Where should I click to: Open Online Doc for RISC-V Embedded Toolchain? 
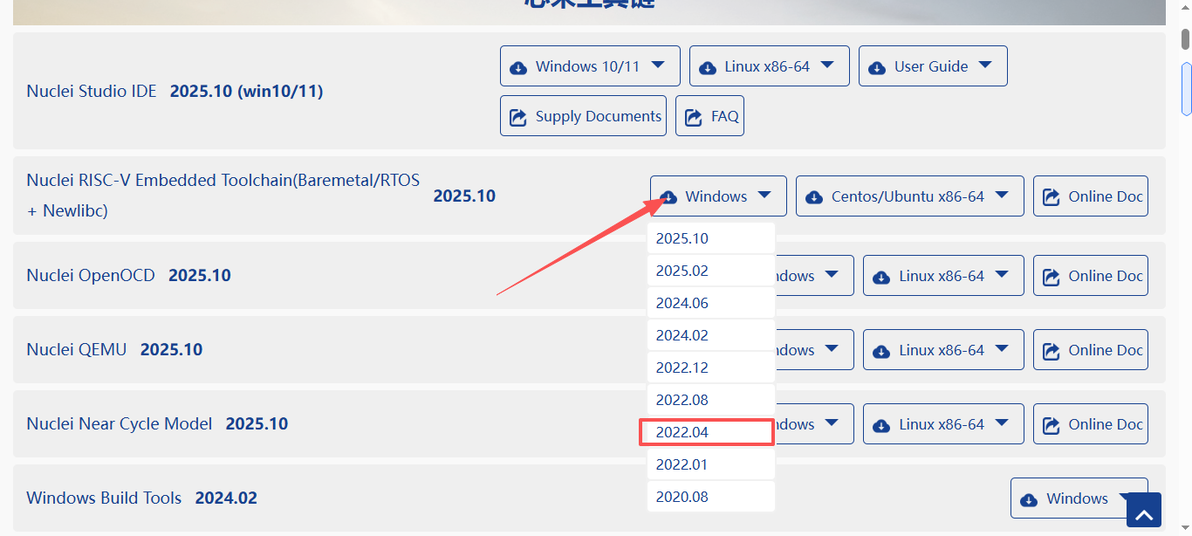pyautogui.click(x=1090, y=196)
